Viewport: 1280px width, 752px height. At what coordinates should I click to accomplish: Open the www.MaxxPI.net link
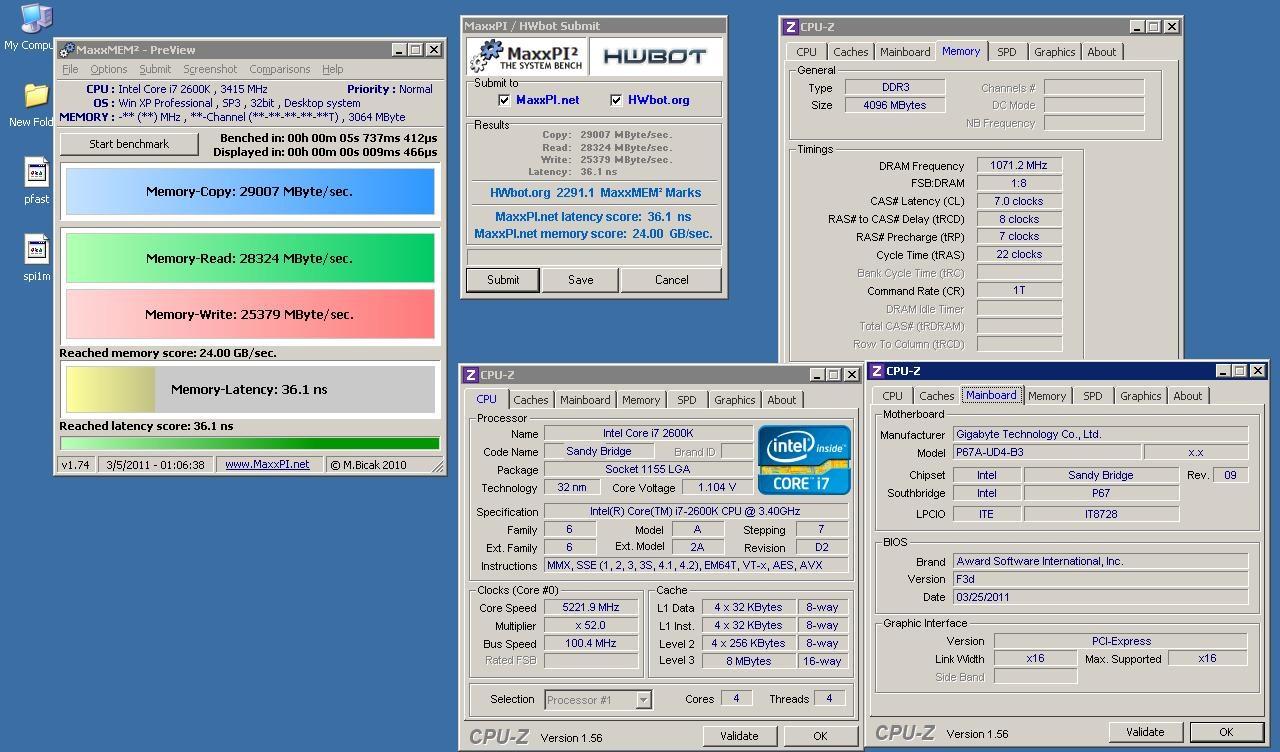pos(267,465)
